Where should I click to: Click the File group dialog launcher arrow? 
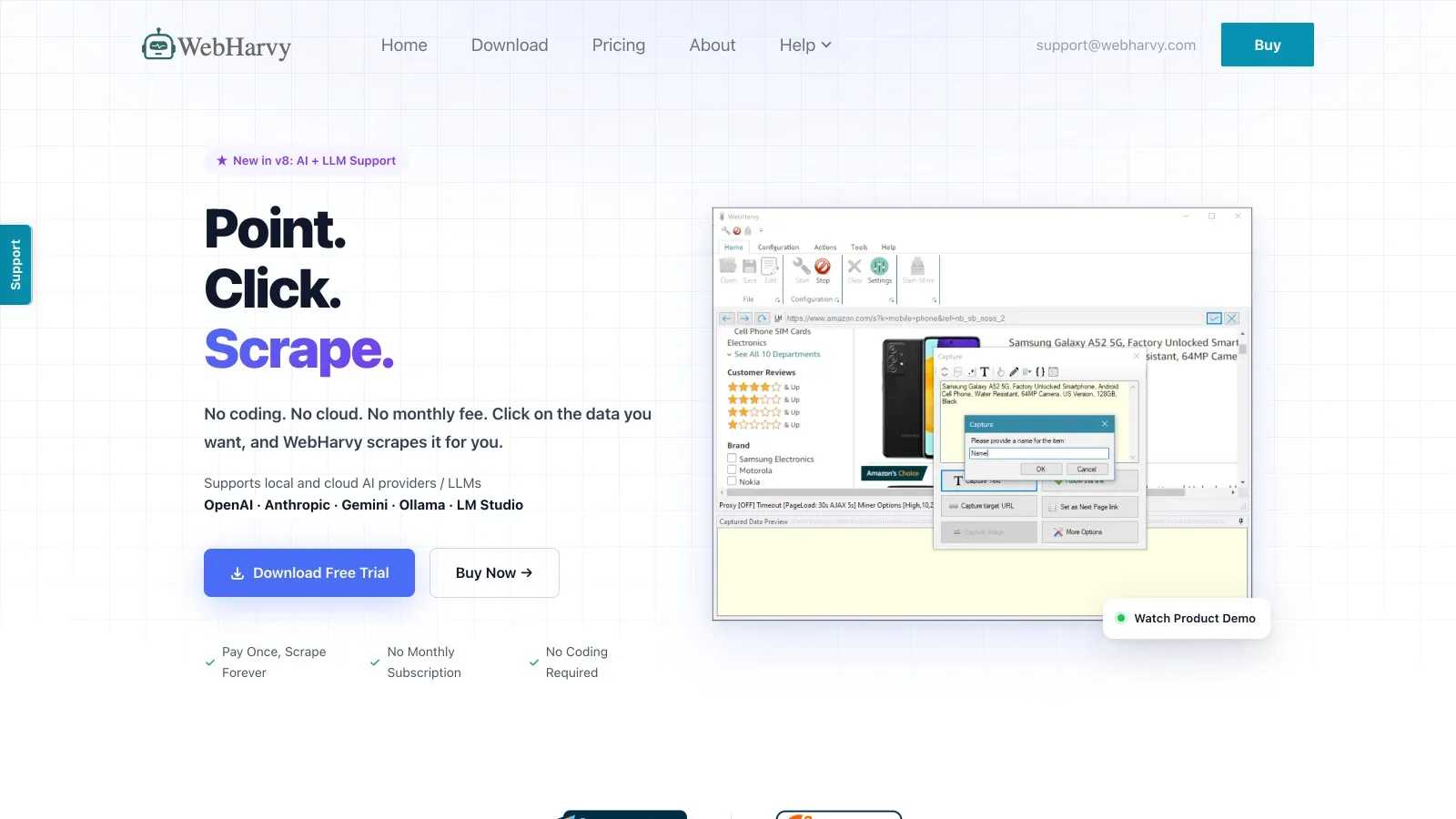(777, 299)
